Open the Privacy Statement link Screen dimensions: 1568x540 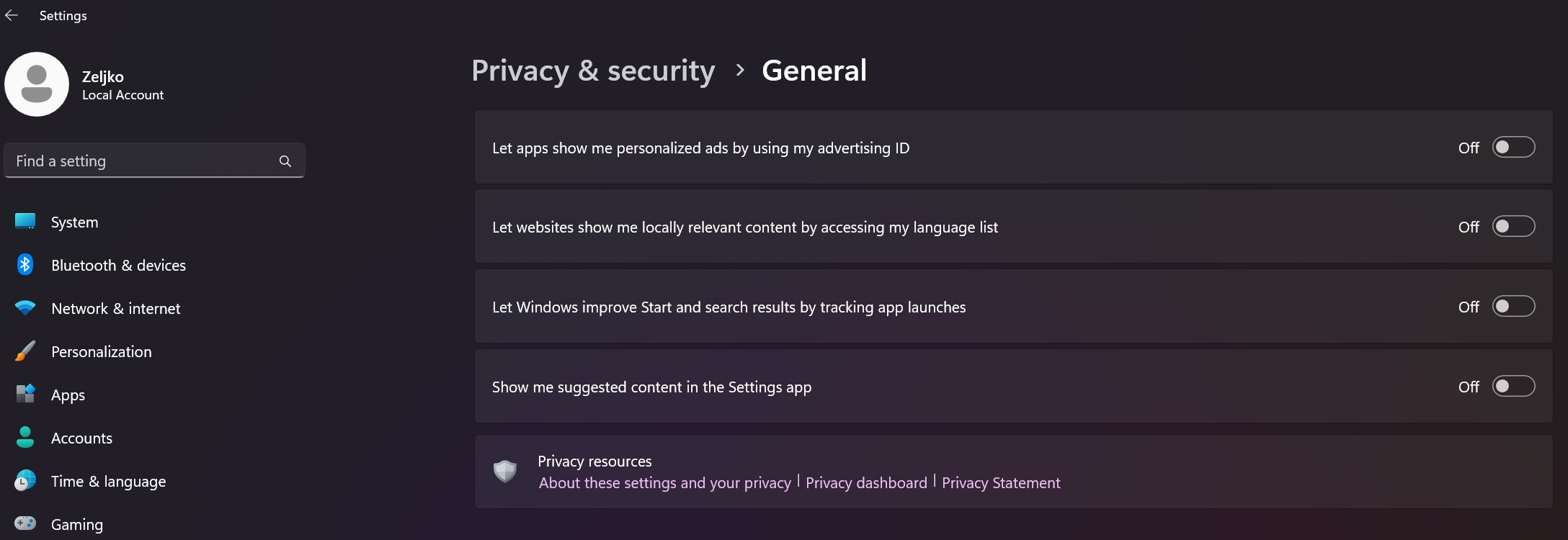[1001, 482]
